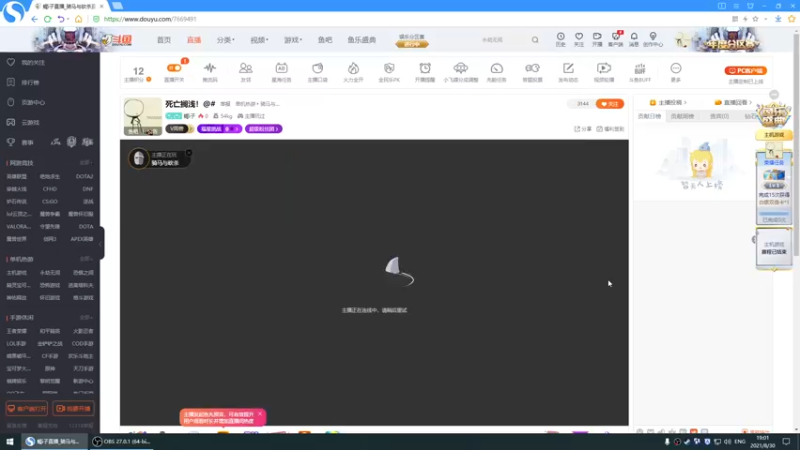Image resolution: width=800 pixels, height=450 pixels.
Task: Switch to the 贡献日榜 tab
Action: (x=649, y=116)
